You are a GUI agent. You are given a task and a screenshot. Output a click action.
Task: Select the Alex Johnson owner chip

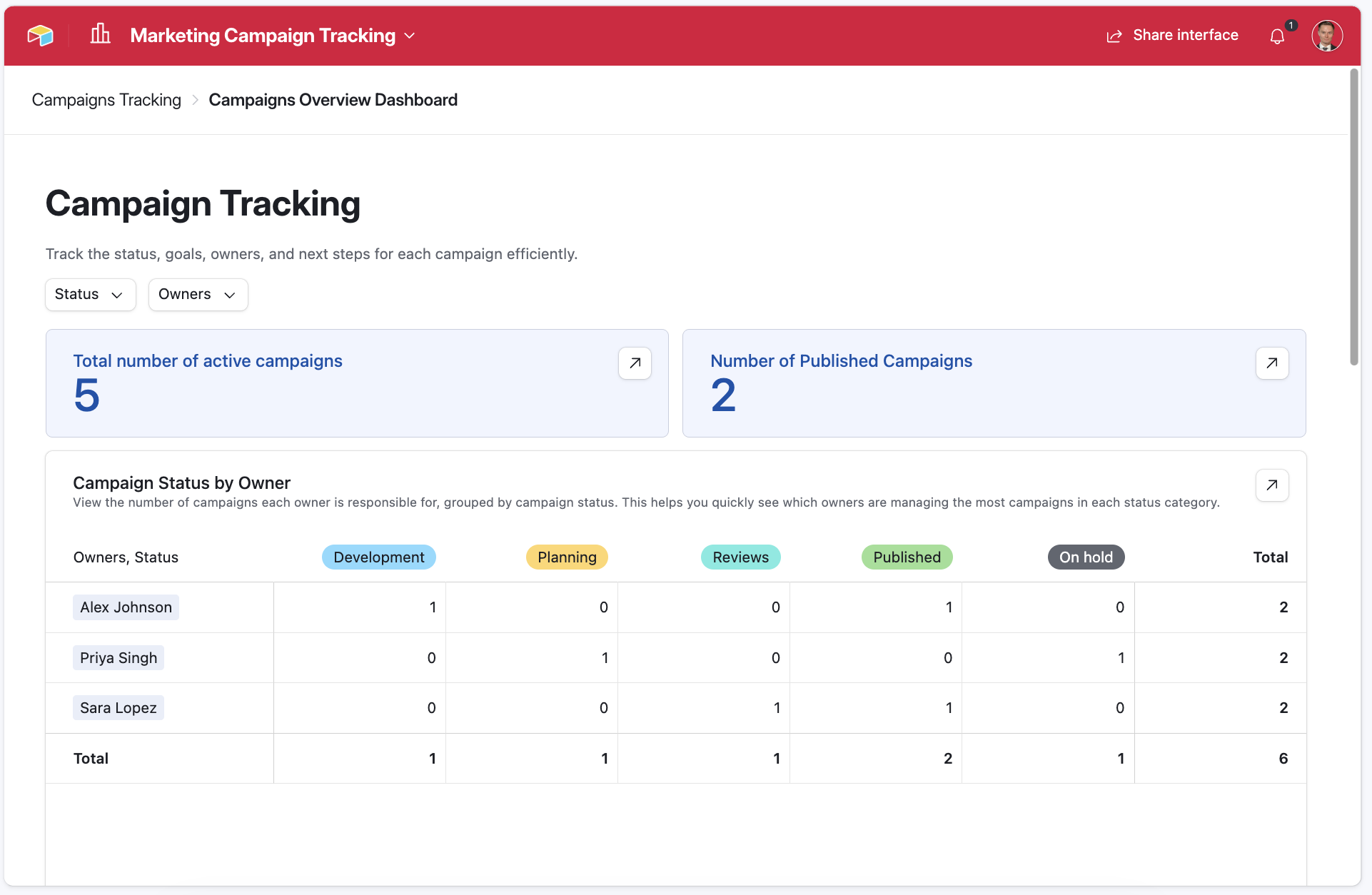click(126, 607)
